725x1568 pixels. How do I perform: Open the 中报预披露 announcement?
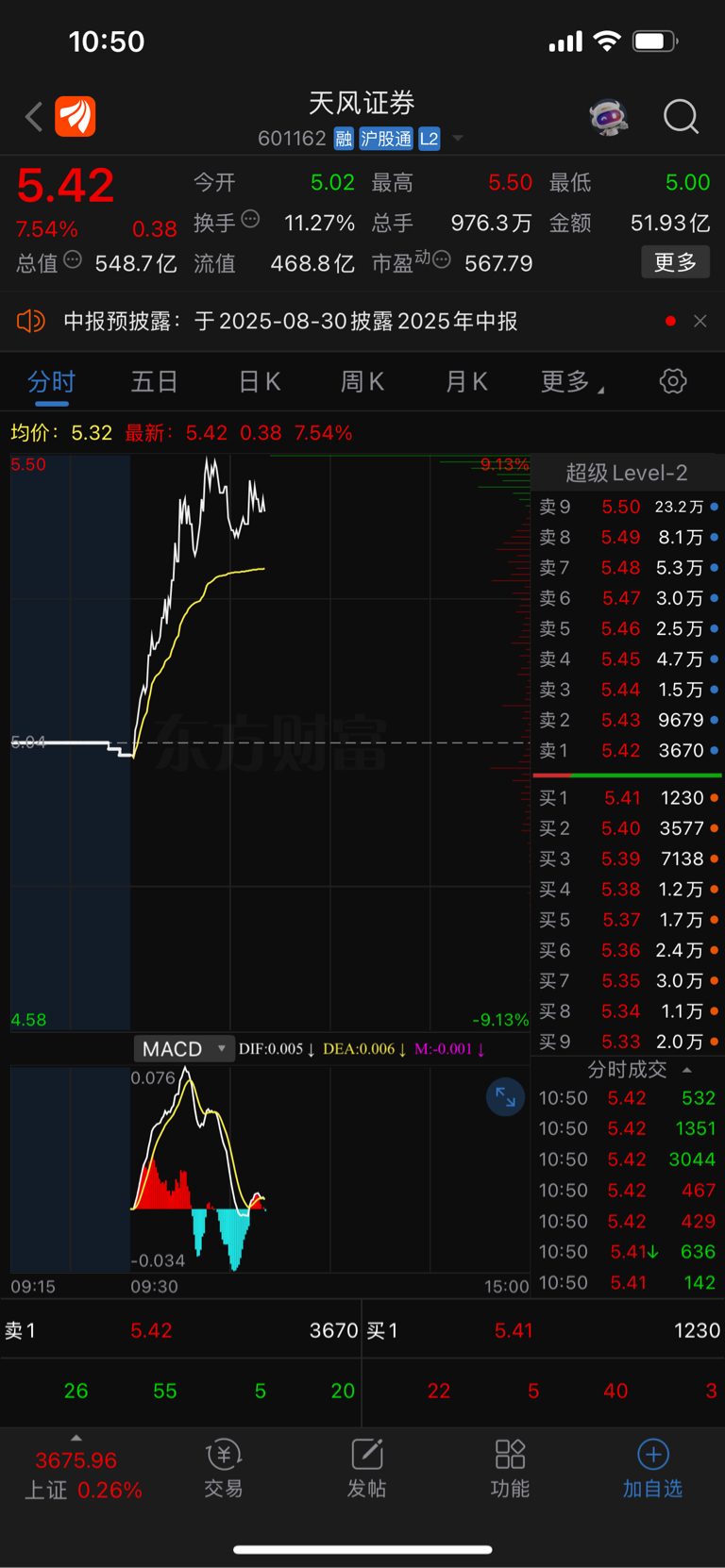[290, 322]
